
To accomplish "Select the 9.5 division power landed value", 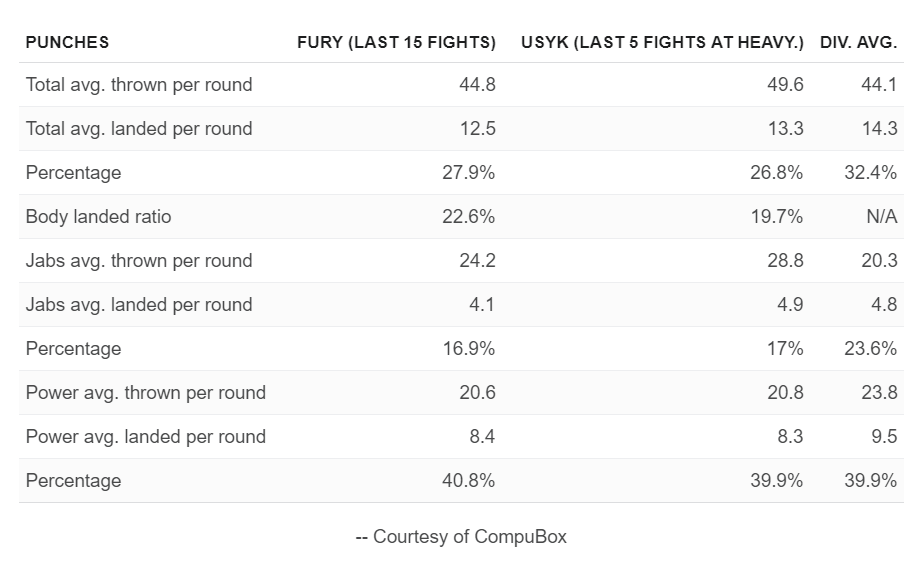I will 884,437.
